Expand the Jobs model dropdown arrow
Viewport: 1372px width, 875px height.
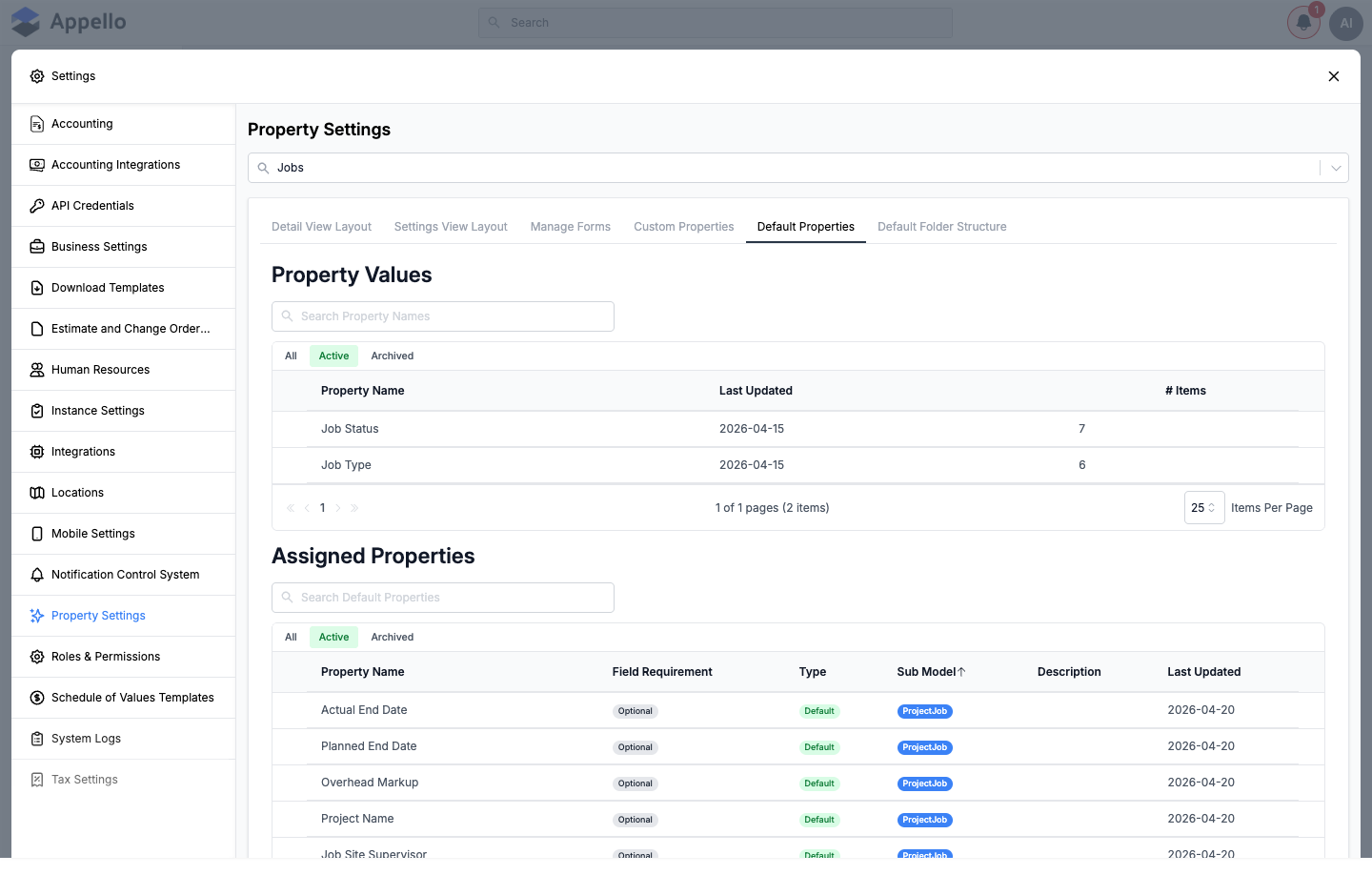point(1336,168)
